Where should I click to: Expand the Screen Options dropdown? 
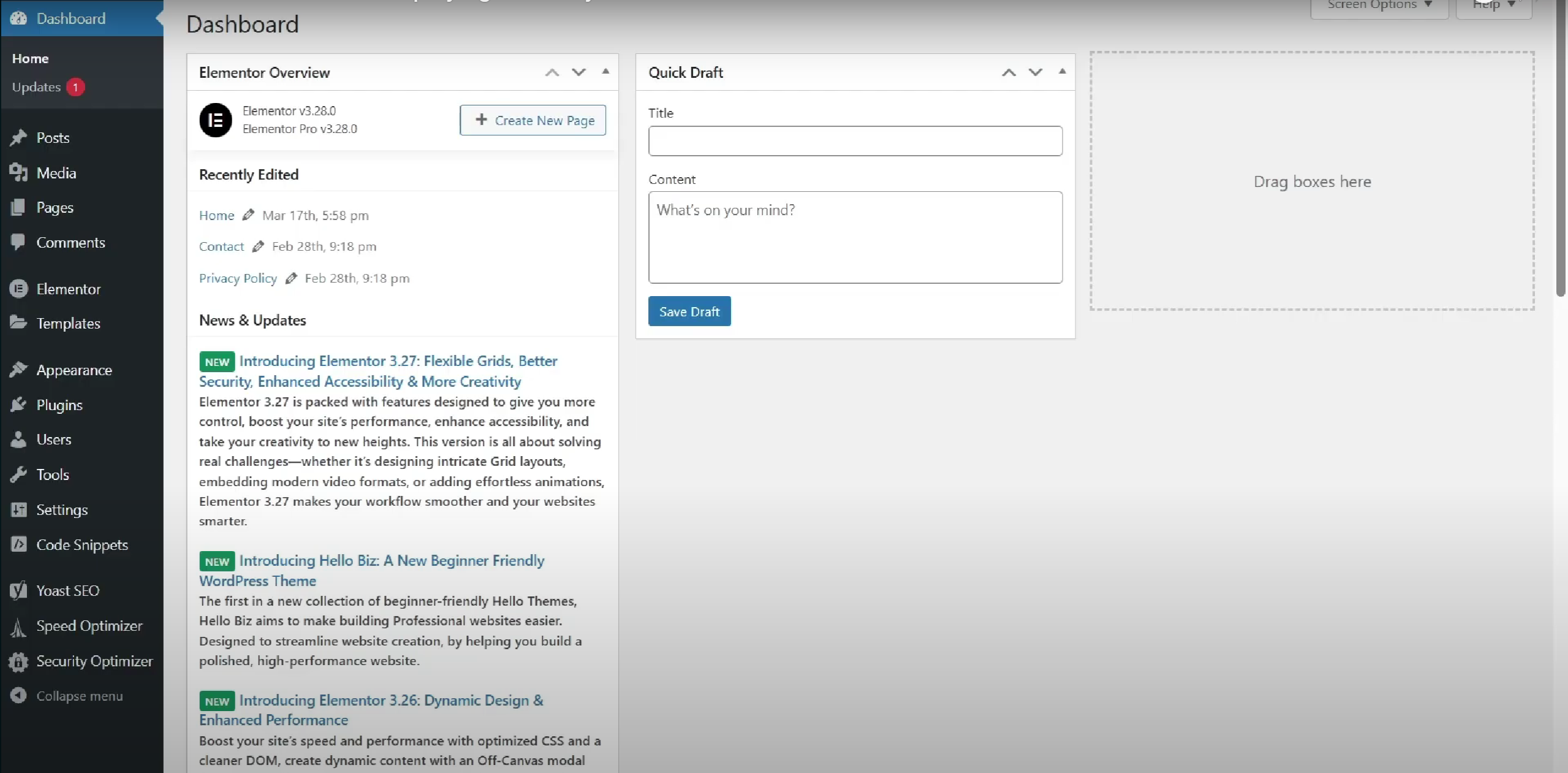click(1379, 6)
